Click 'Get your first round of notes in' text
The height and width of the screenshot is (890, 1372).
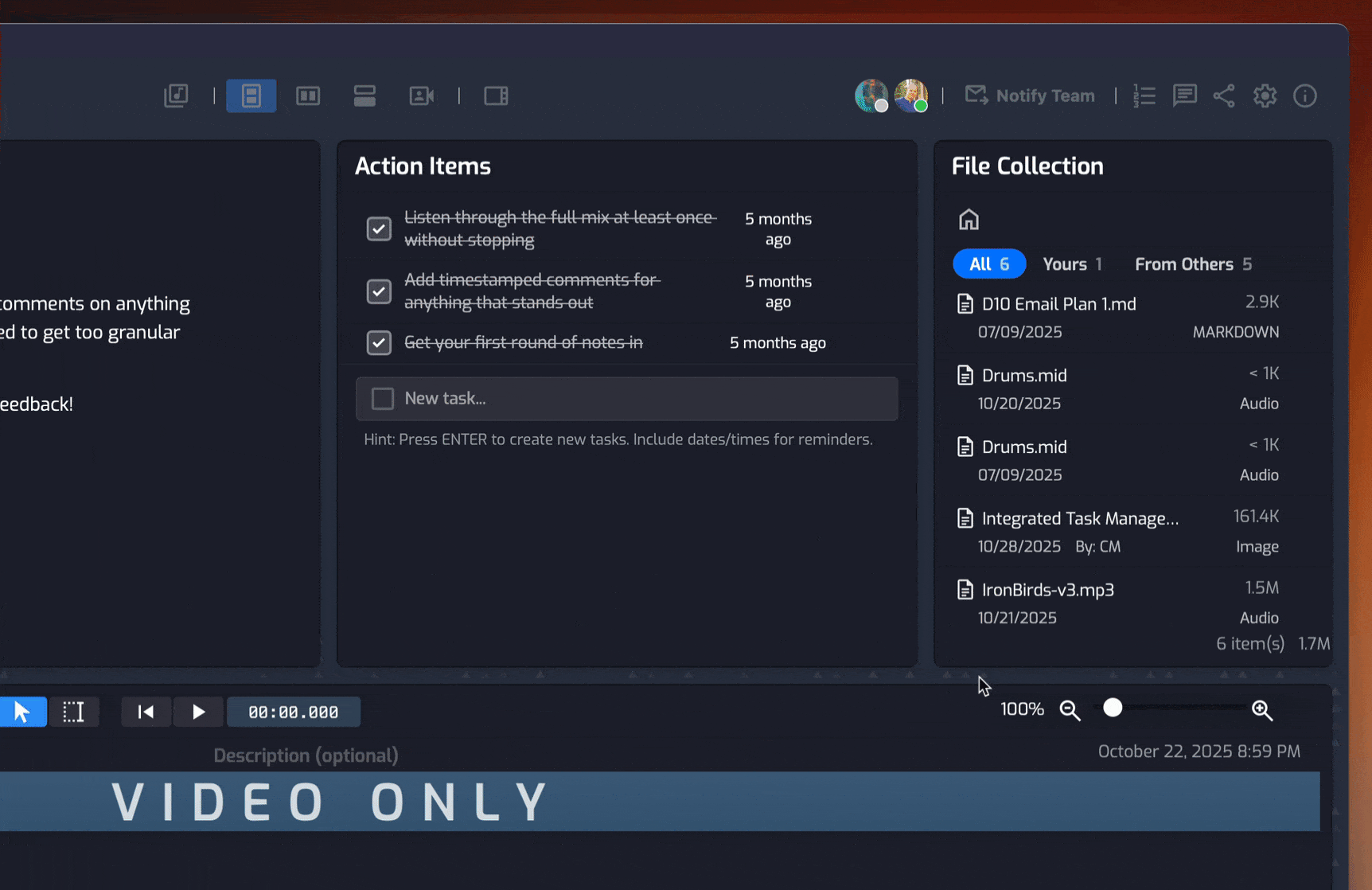[524, 342]
